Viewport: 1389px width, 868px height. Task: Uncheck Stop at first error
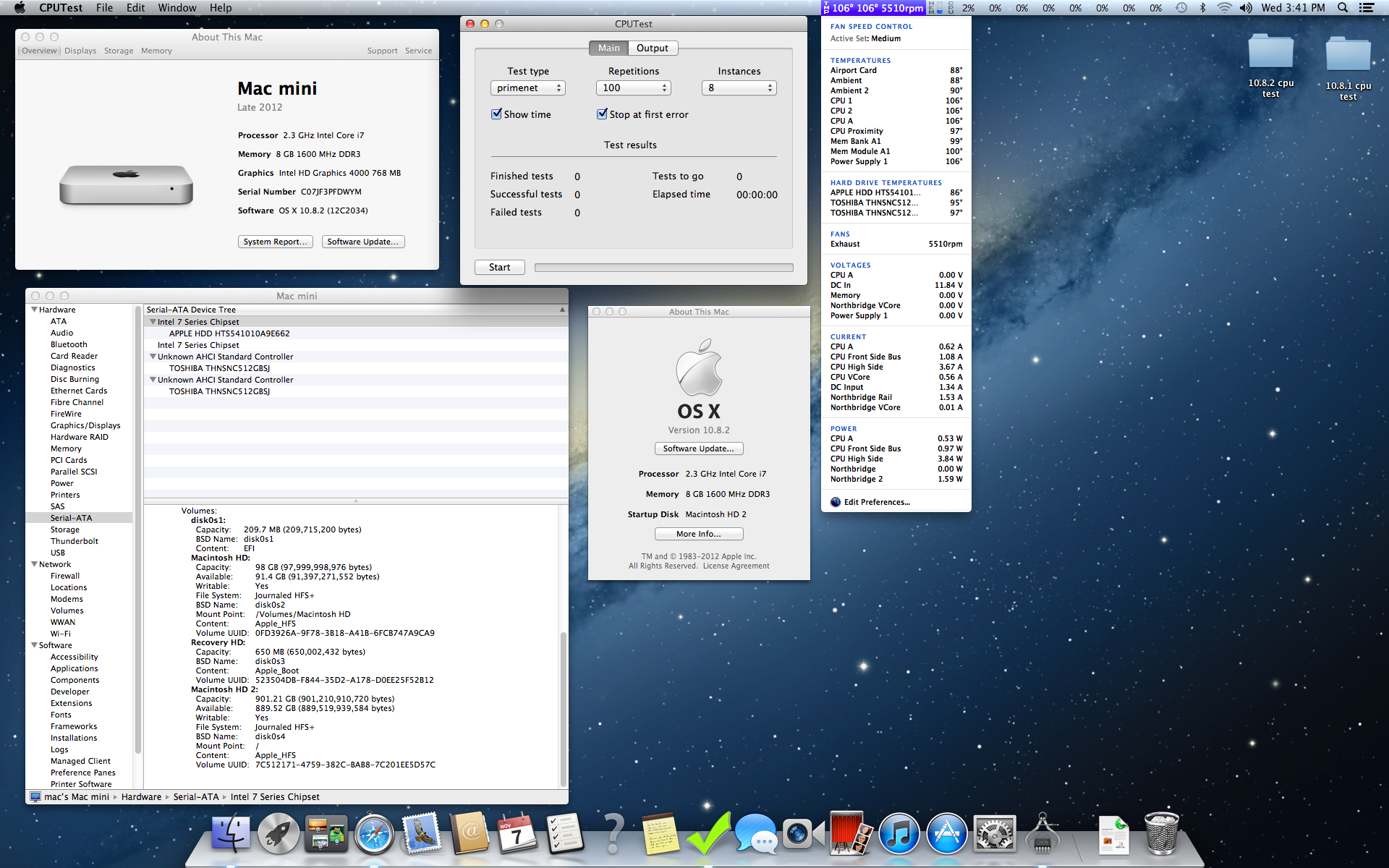pos(602,114)
